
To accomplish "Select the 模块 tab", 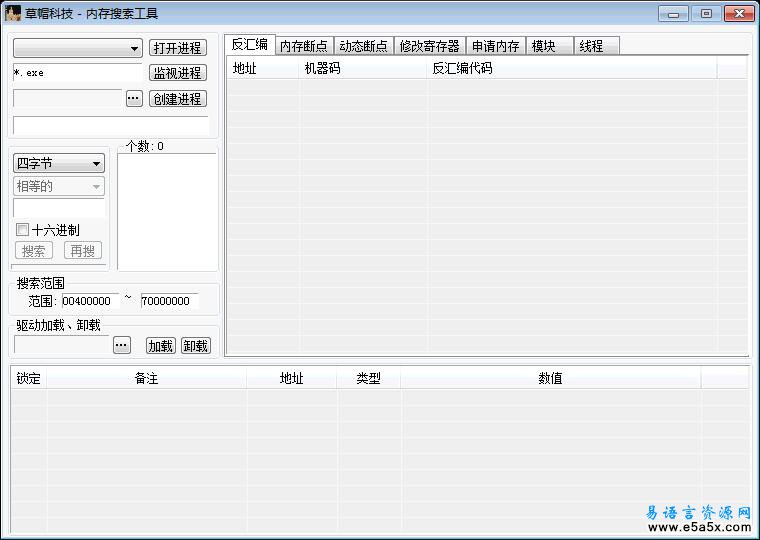I will pos(549,46).
